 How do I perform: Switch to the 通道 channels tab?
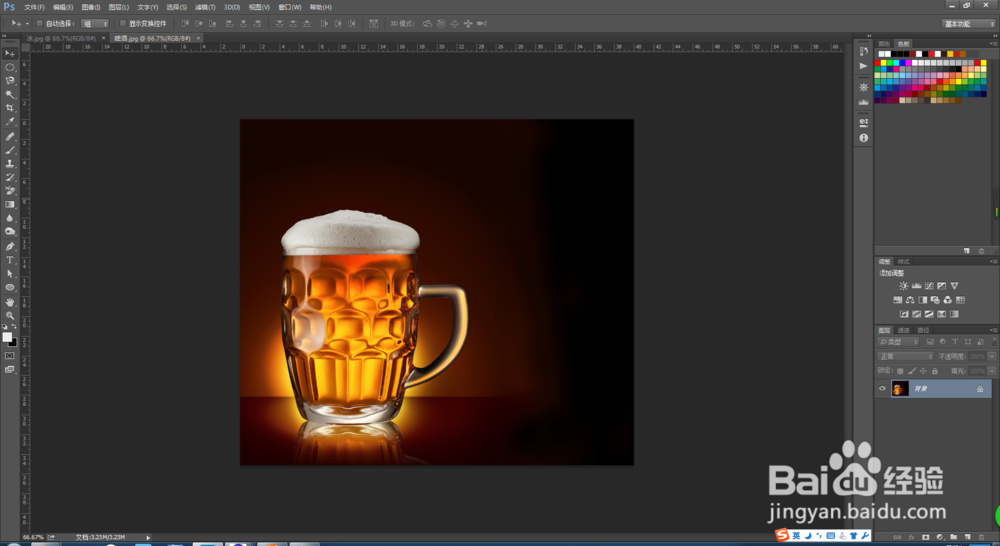[904, 330]
